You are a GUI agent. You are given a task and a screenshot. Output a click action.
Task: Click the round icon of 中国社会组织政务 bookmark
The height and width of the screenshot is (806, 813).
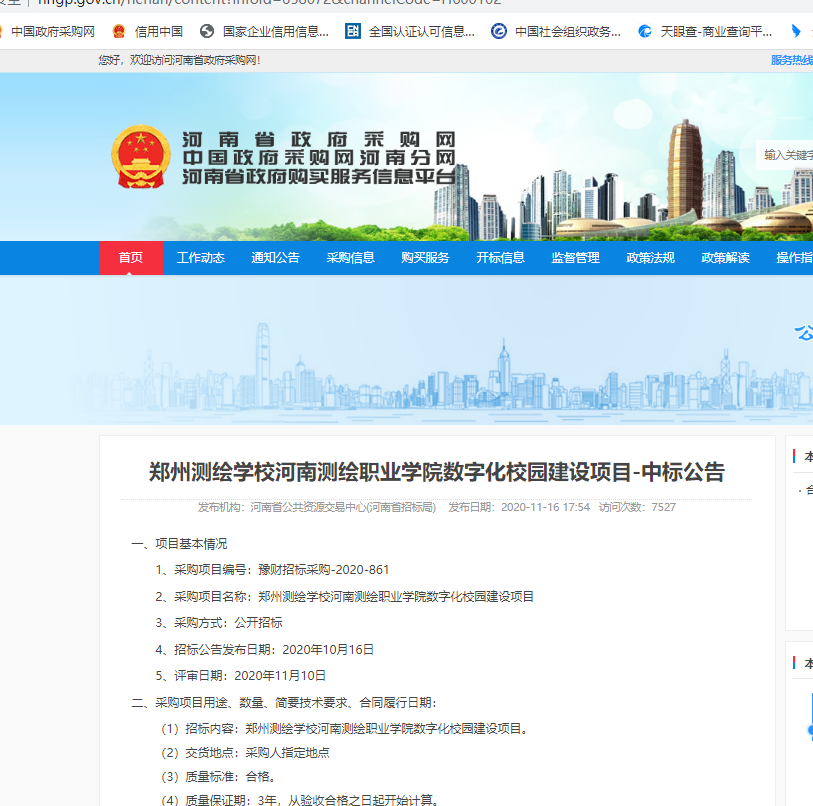coord(499,32)
